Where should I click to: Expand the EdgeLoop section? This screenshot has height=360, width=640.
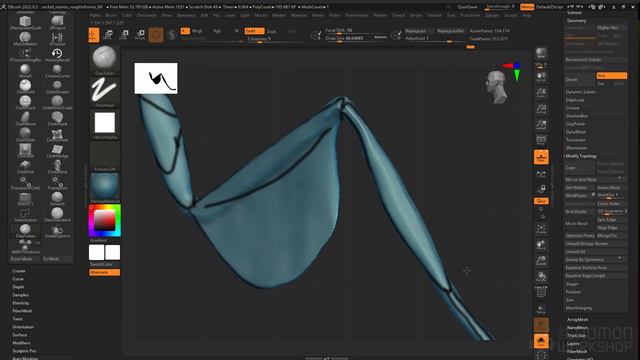pyautogui.click(x=575, y=100)
